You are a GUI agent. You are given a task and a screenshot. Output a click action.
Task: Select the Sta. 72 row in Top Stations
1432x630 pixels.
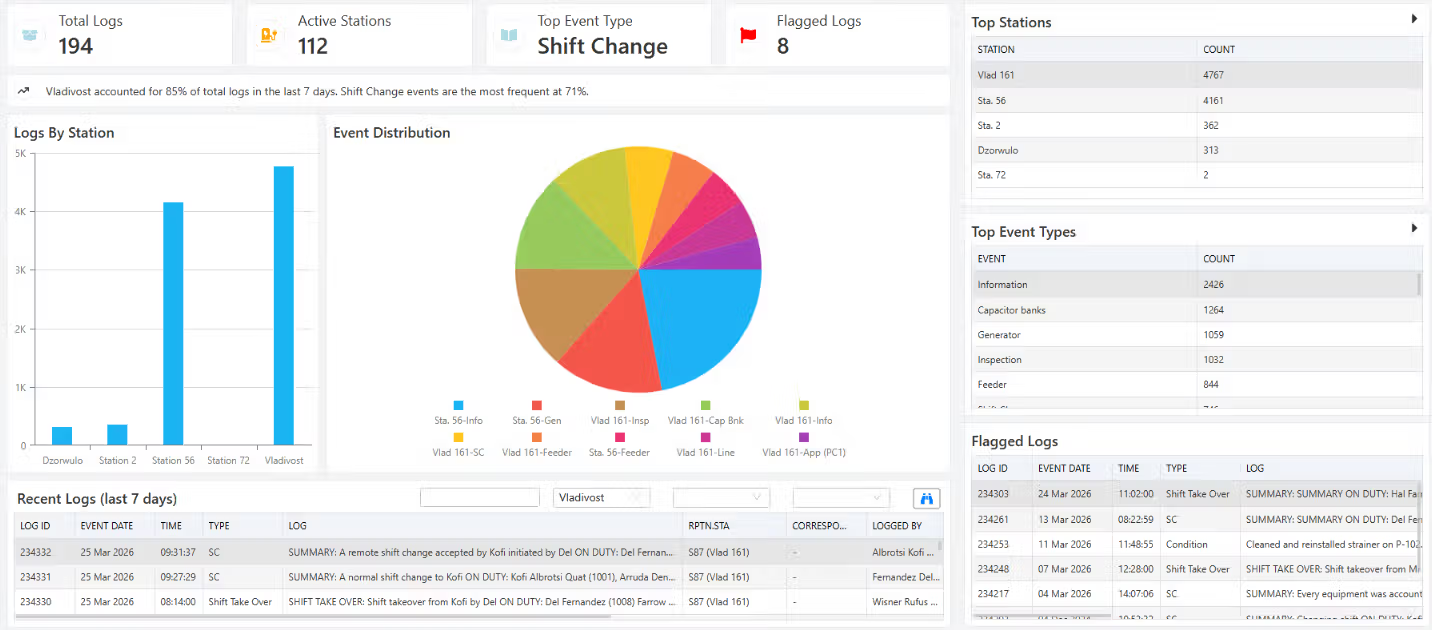[x=1196, y=175]
